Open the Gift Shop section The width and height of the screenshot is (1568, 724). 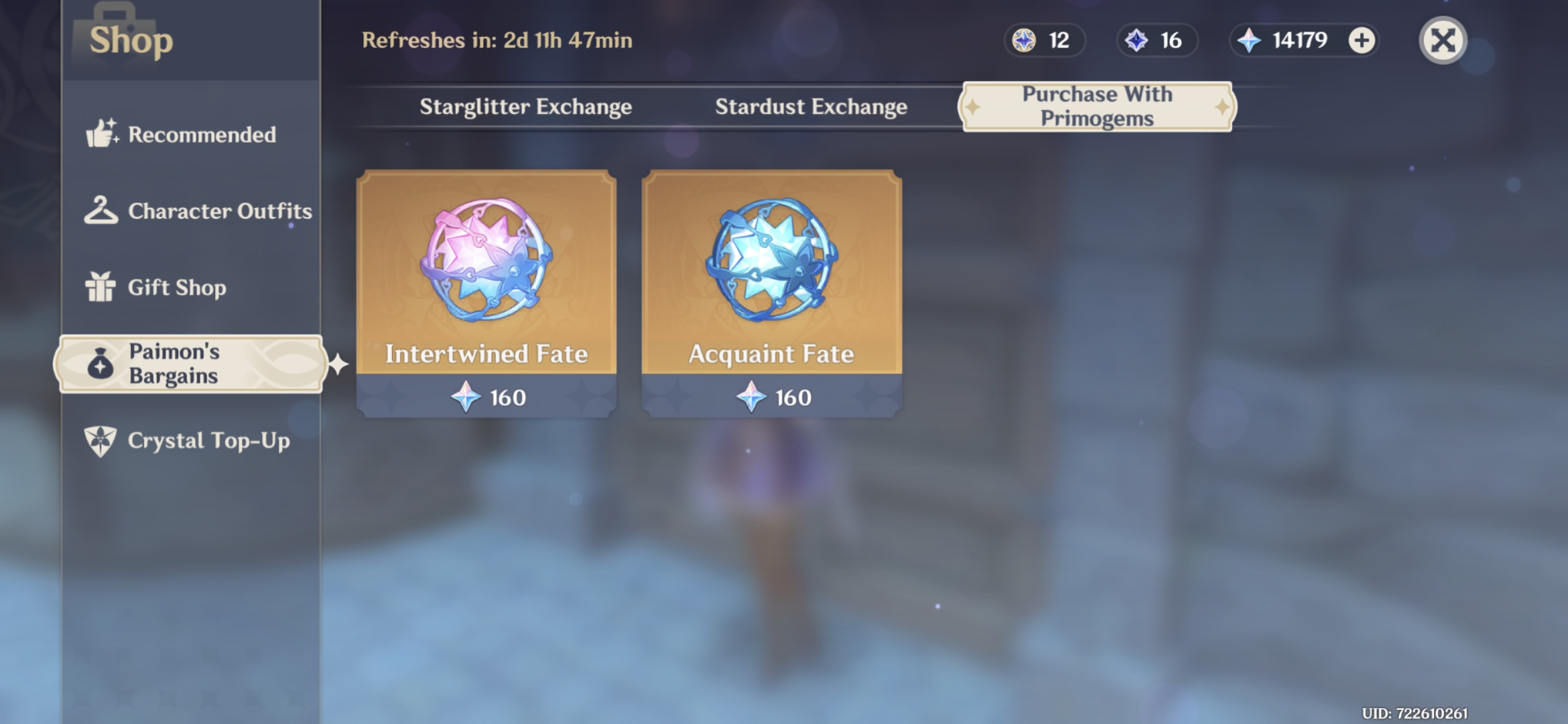coord(190,288)
